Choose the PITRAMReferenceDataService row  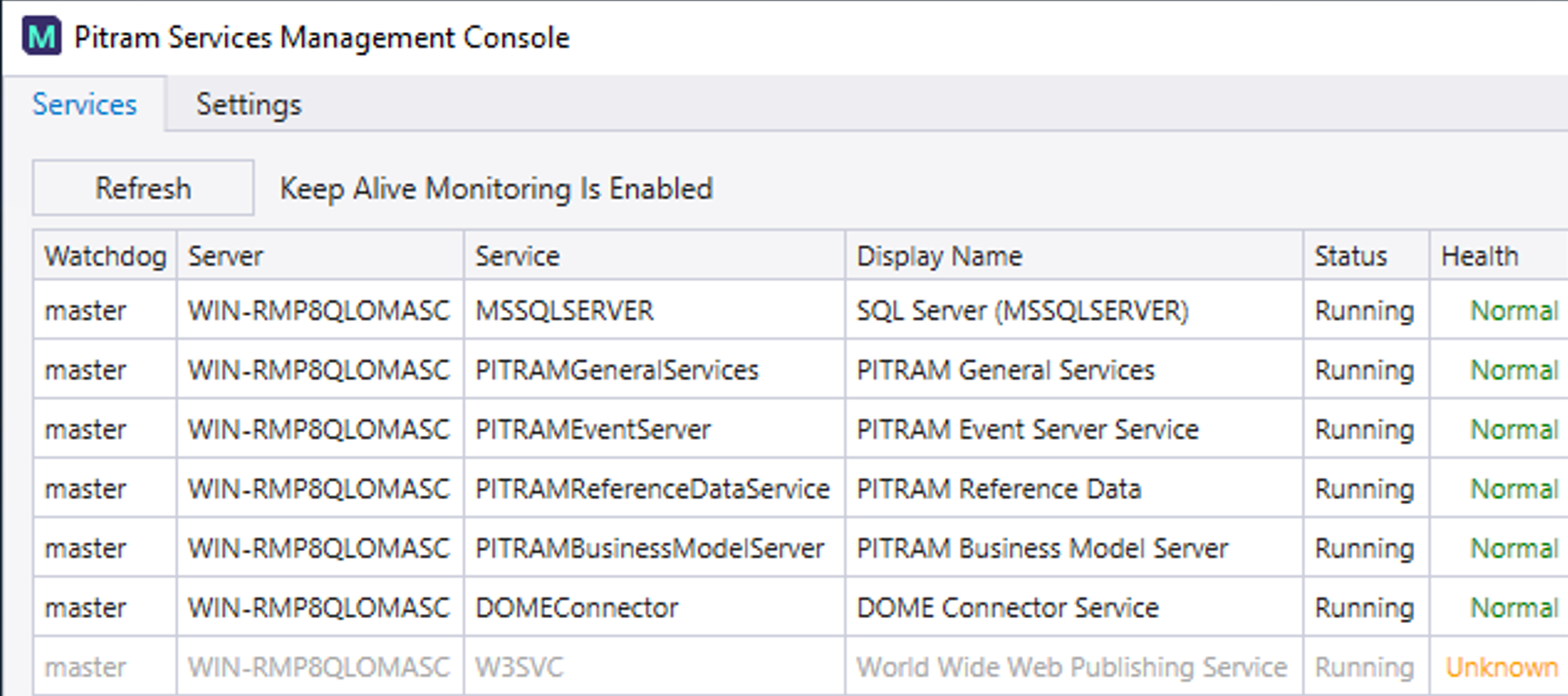652,489
